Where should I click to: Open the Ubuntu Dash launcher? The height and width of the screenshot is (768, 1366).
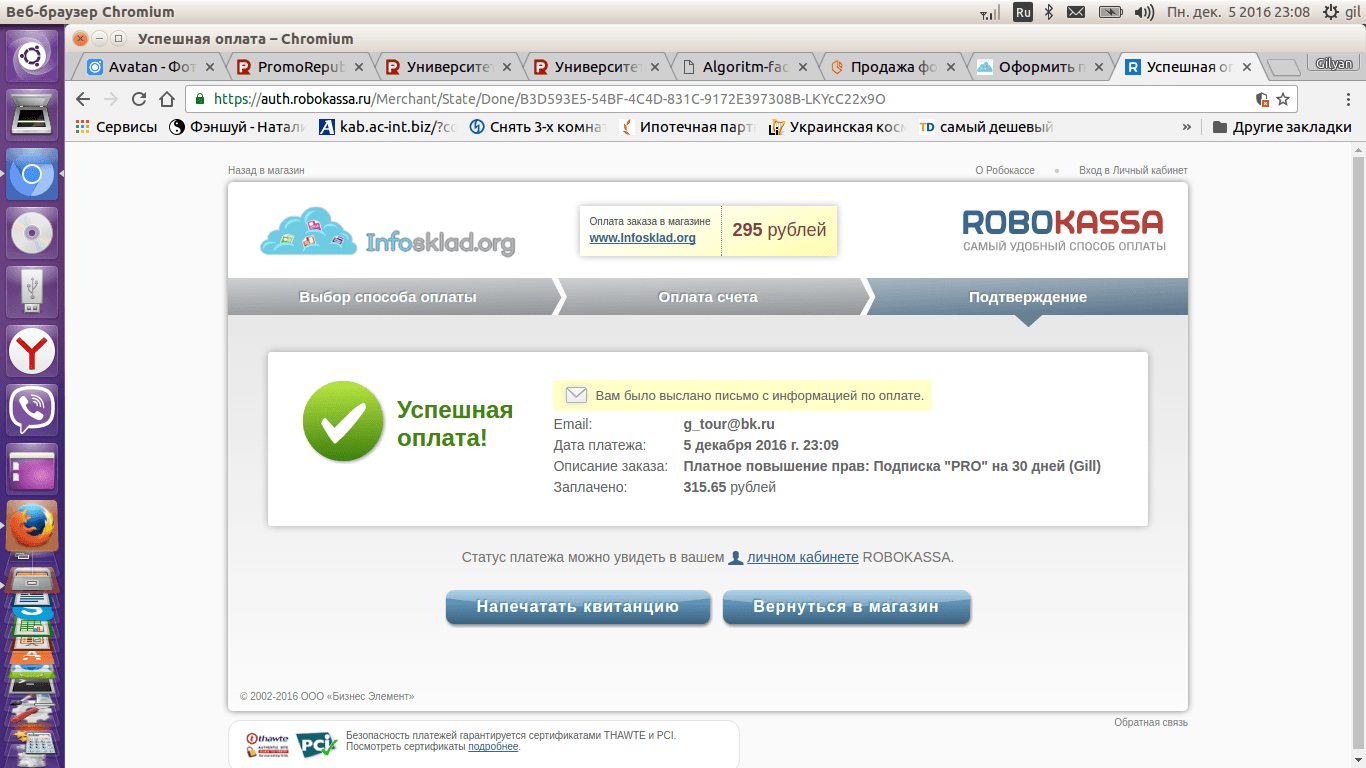point(32,56)
